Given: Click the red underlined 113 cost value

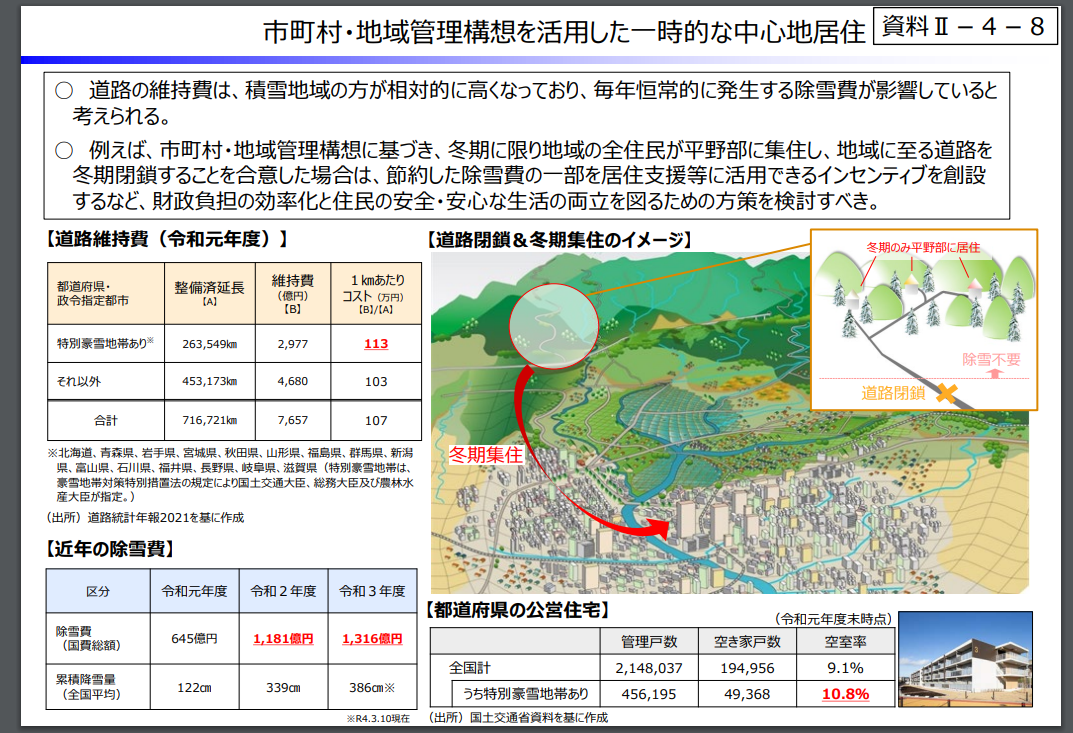Looking at the screenshot, I should (x=376, y=344).
